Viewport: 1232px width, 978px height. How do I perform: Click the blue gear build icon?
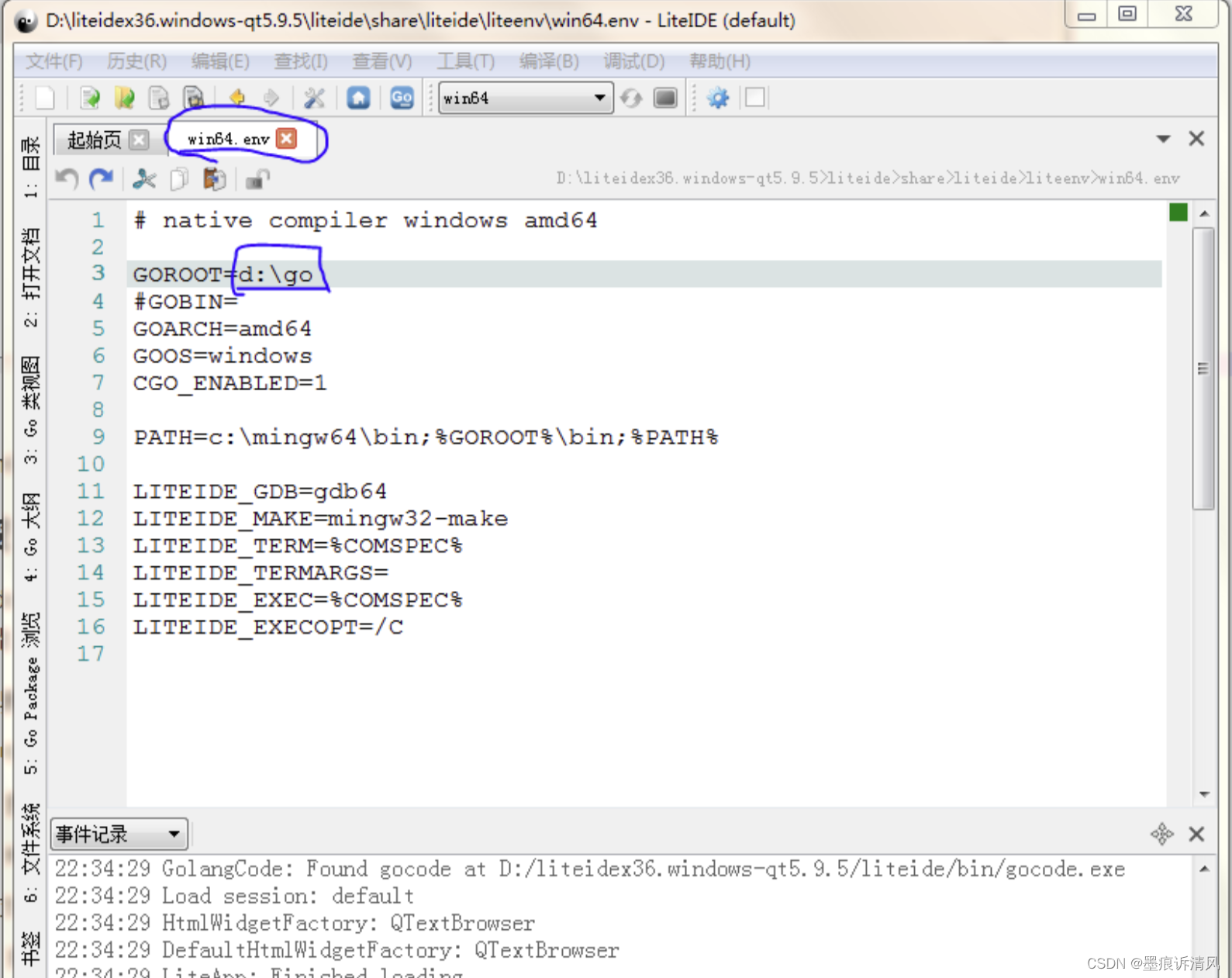718,98
